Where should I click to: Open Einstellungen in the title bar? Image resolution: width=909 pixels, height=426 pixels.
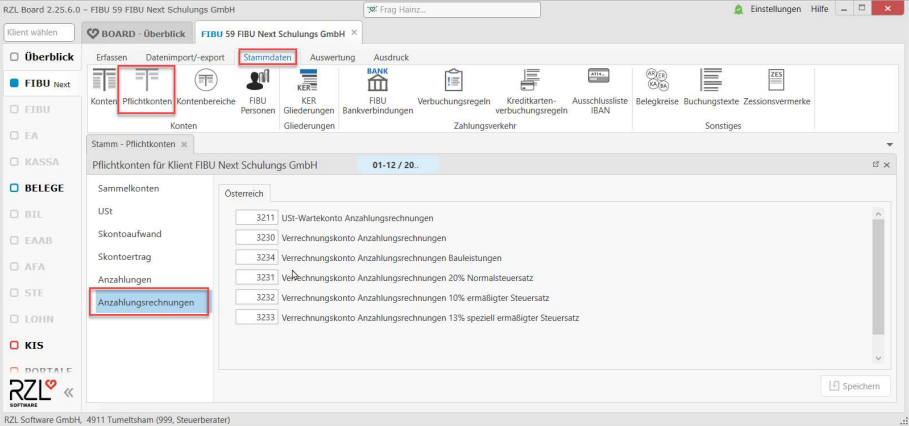[775, 9]
